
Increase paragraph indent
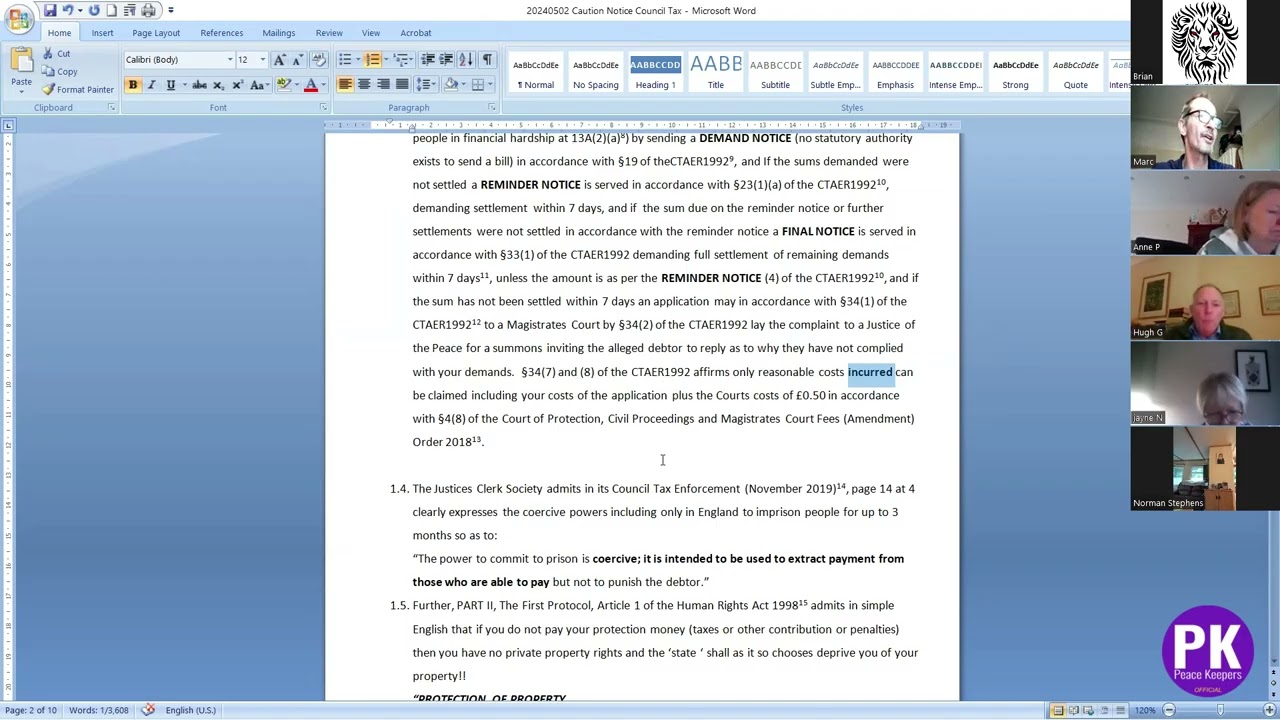[x=446, y=60]
